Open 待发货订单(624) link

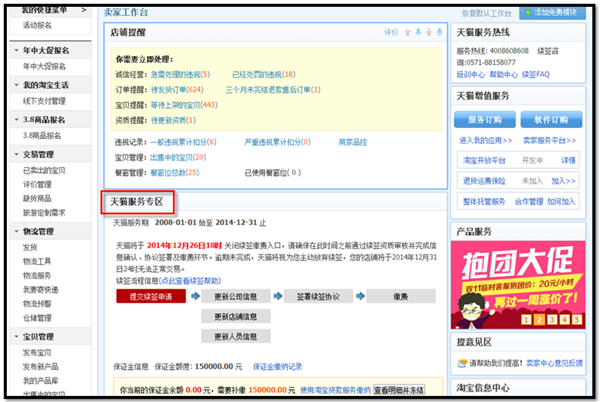177,90
